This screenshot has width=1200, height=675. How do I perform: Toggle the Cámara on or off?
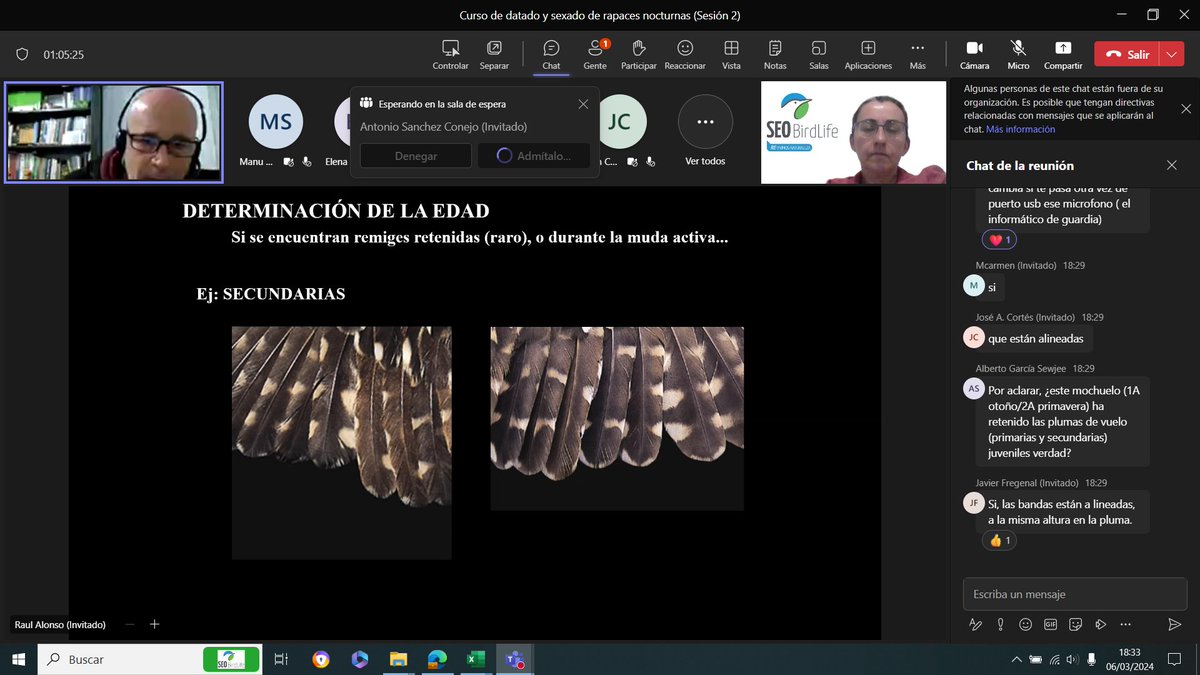(x=974, y=55)
